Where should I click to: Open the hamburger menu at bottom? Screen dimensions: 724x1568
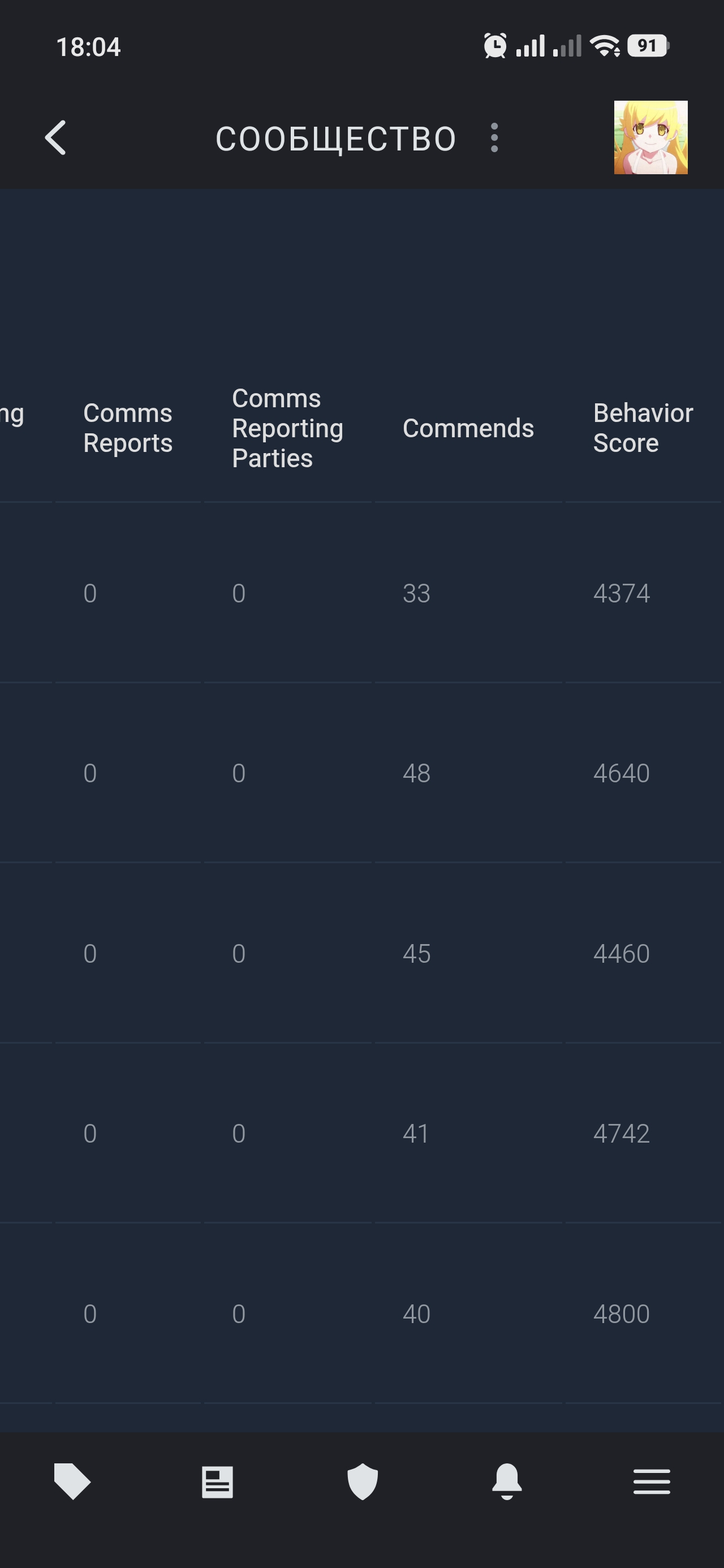652,1481
